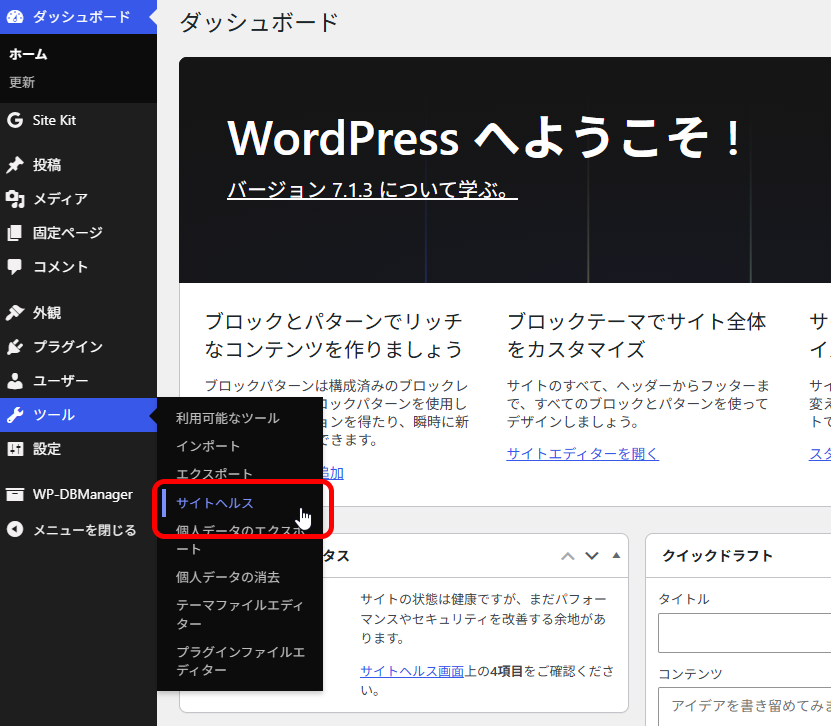
Task: Toggle the site health widget panel triangle
Action: (x=616, y=555)
